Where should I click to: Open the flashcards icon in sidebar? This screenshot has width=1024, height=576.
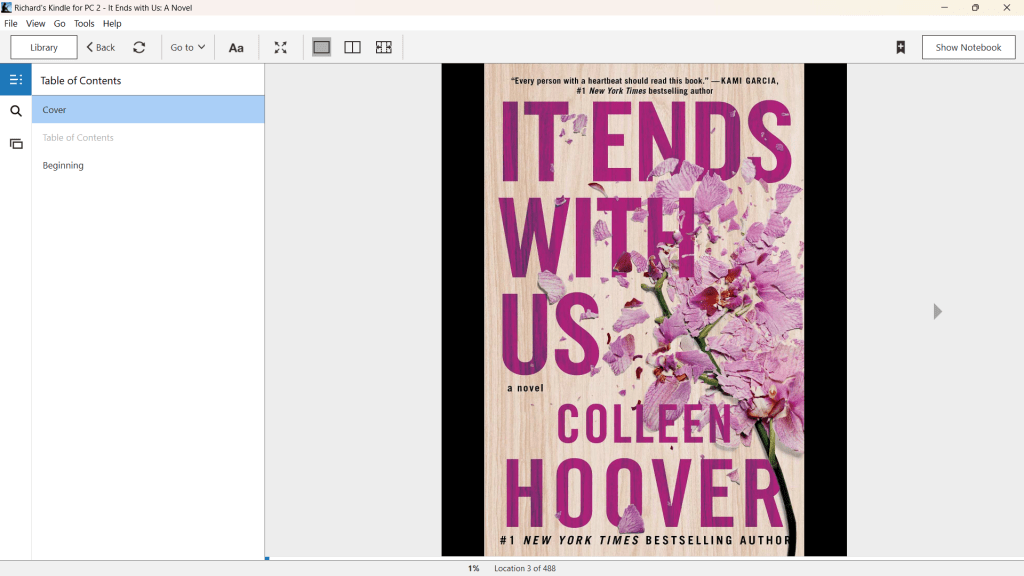(16, 144)
